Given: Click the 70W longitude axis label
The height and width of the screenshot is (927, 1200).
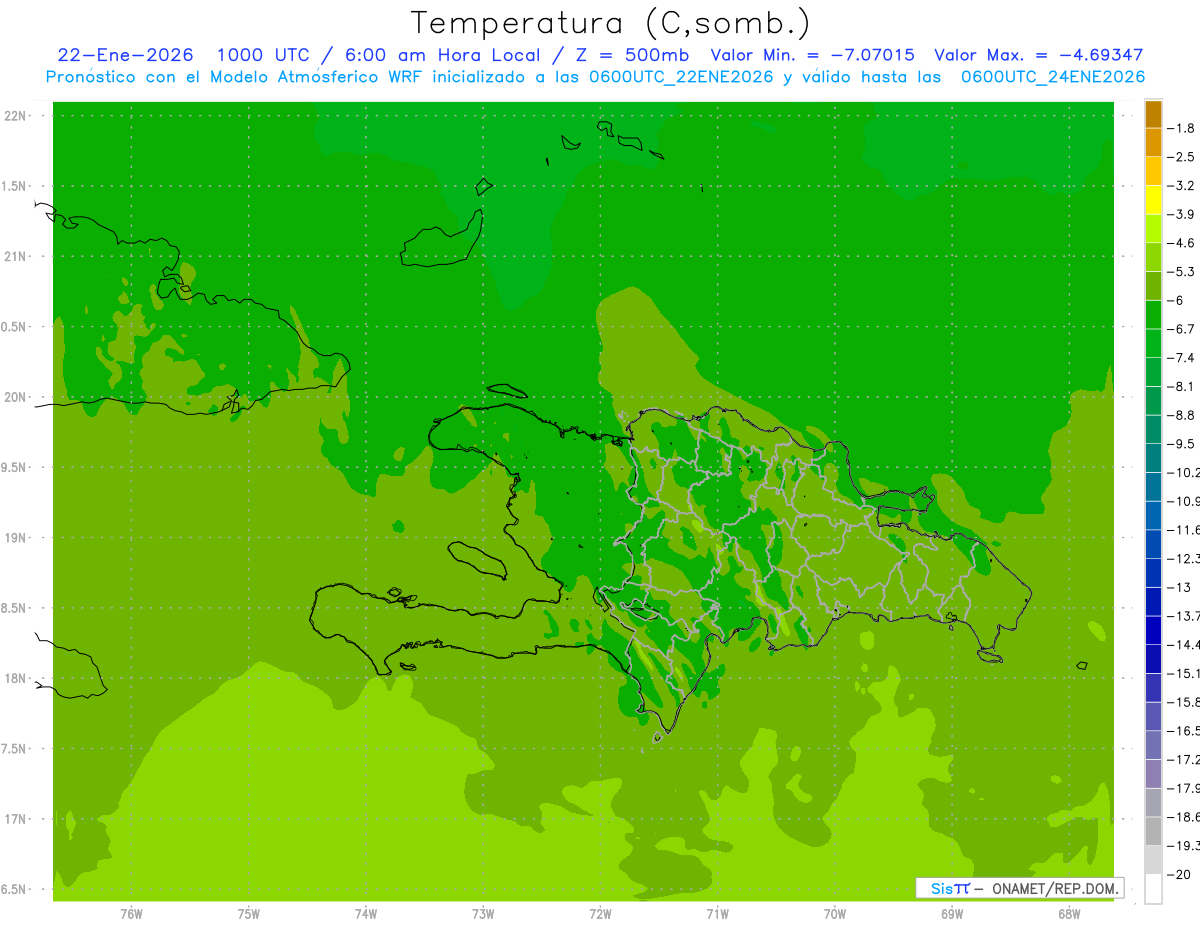Looking at the screenshot, I should [835, 914].
